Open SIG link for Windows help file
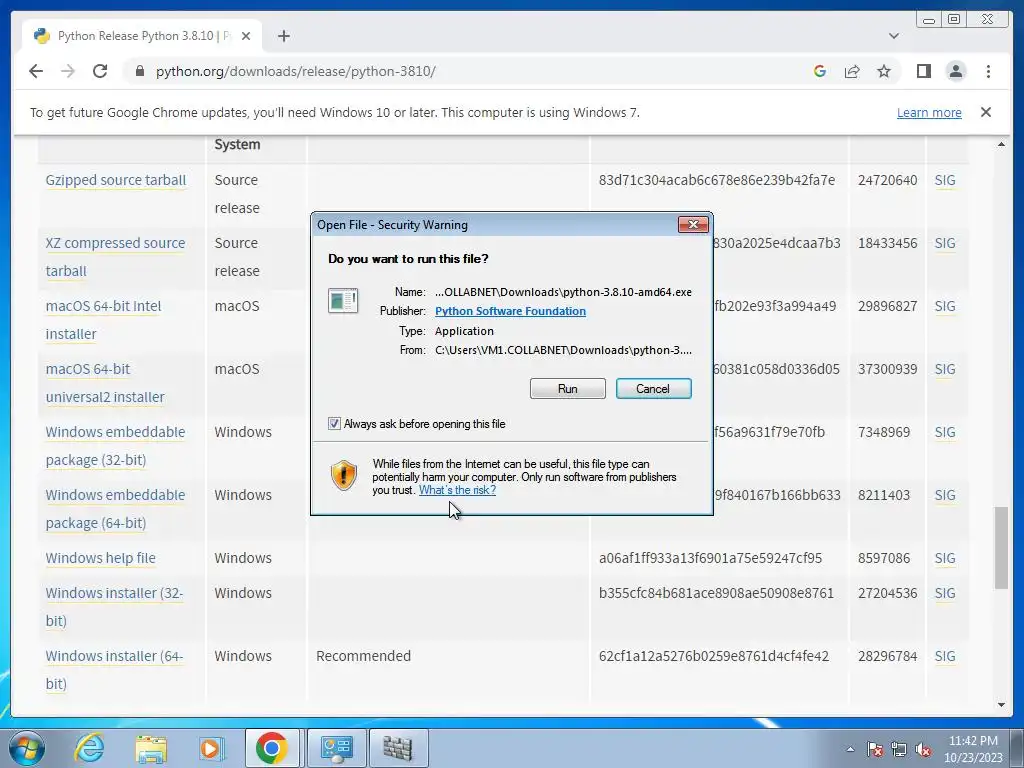The width and height of the screenshot is (1024, 768). (x=944, y=558)
